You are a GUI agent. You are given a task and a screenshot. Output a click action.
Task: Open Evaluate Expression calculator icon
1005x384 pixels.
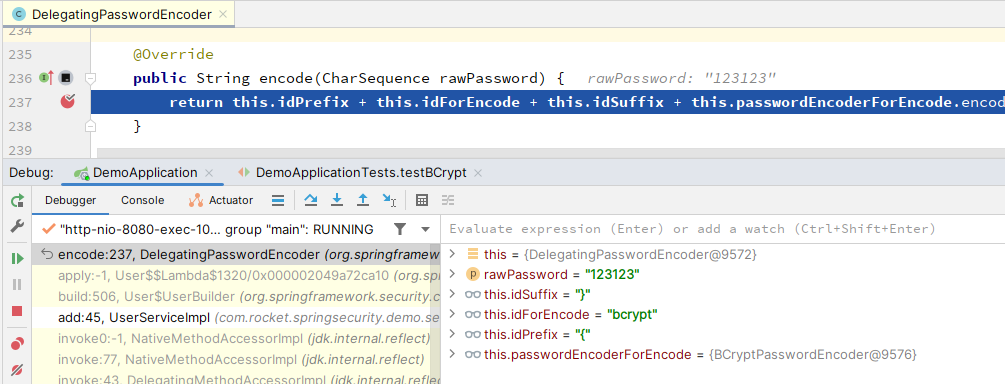[422, 201]
